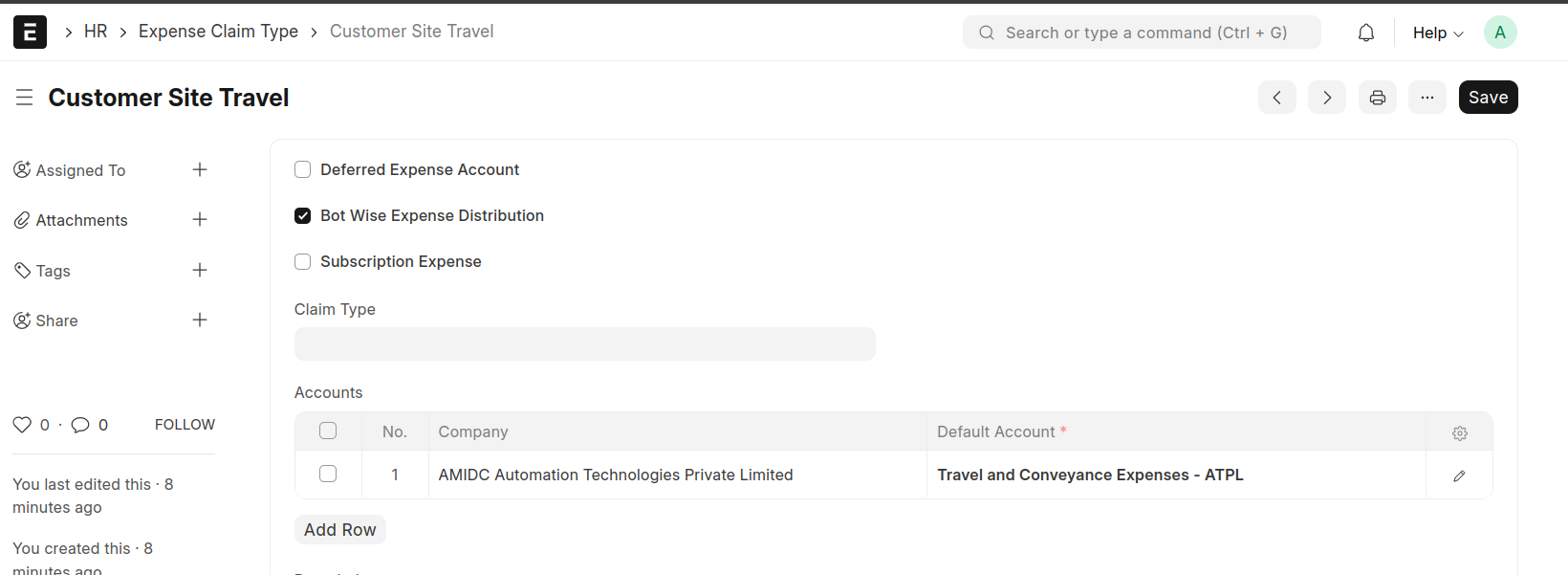Go to previous document arrow
The image size is (1568, 575).
[x=1276, y=98]
